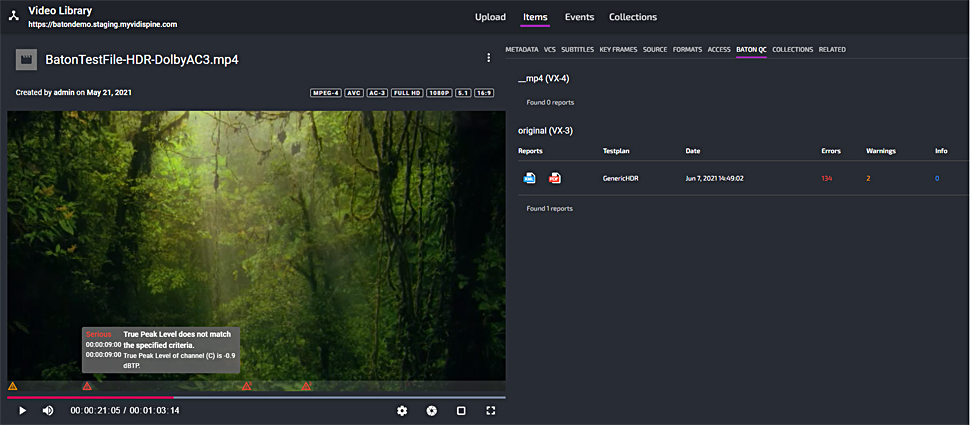Open the Subtitles tab
Image resolution: width=970 pixels, height=425 pixels.
pyautogui.click(x=577, y=49)
